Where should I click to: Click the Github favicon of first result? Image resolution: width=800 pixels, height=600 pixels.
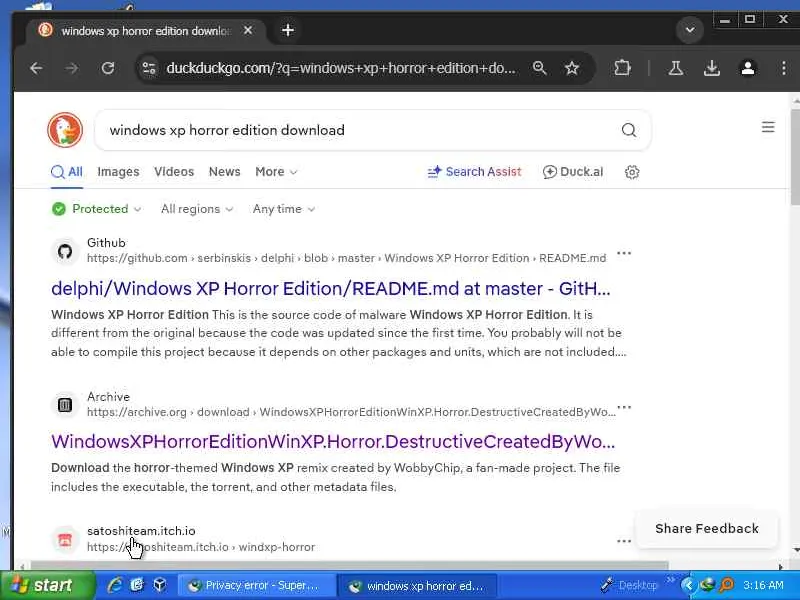[65, 251]
